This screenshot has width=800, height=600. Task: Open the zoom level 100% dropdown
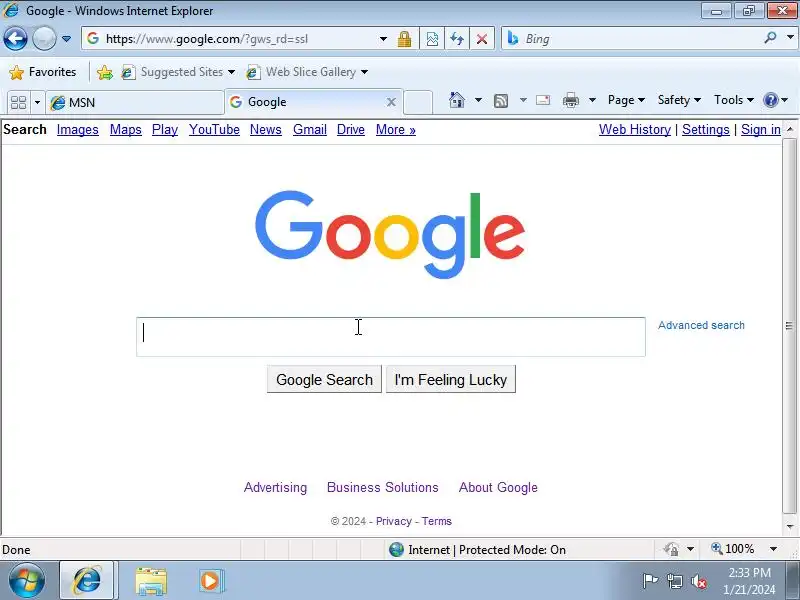point(773,549)
